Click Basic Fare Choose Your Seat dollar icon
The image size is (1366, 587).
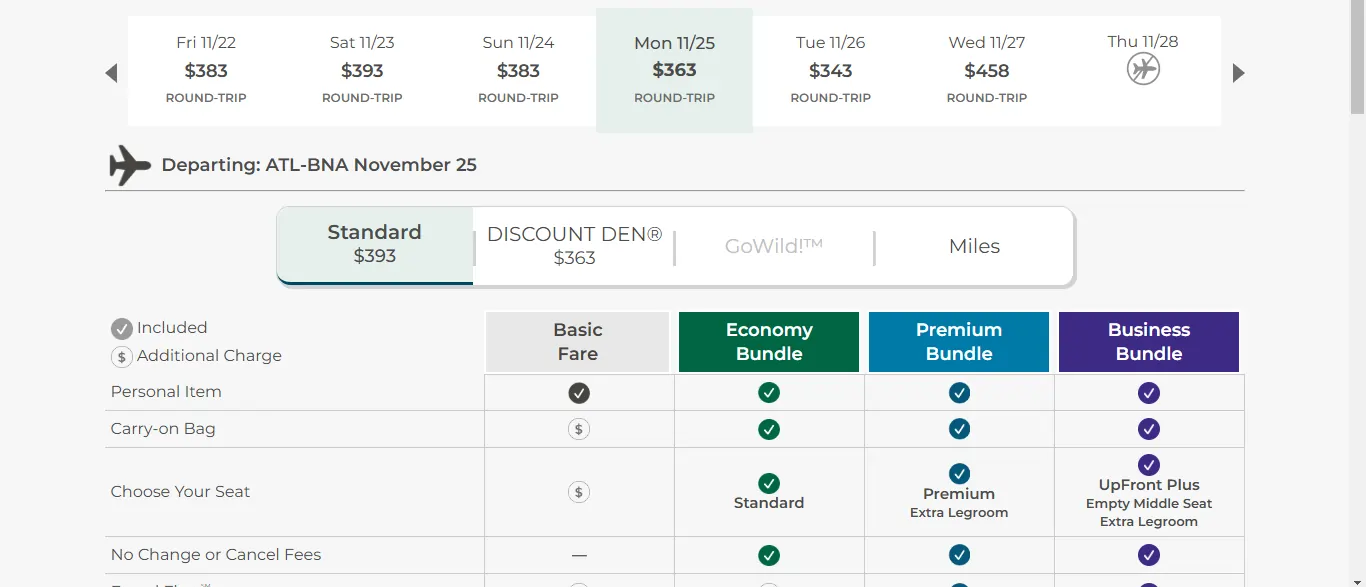pyautogui.click(x=579, y=492)
